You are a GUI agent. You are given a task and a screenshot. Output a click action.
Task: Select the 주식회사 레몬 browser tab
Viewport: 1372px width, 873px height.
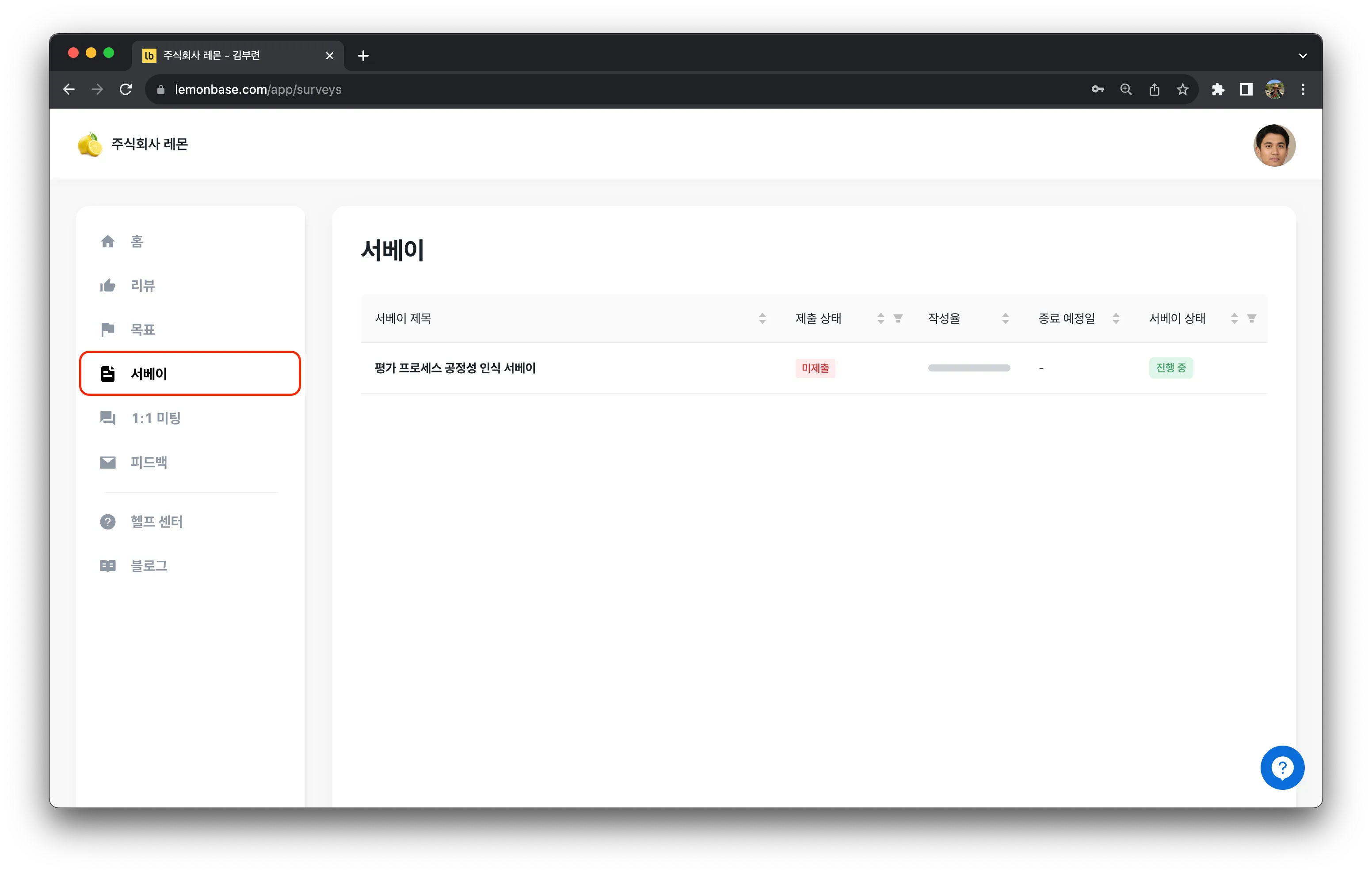(238, 56)
